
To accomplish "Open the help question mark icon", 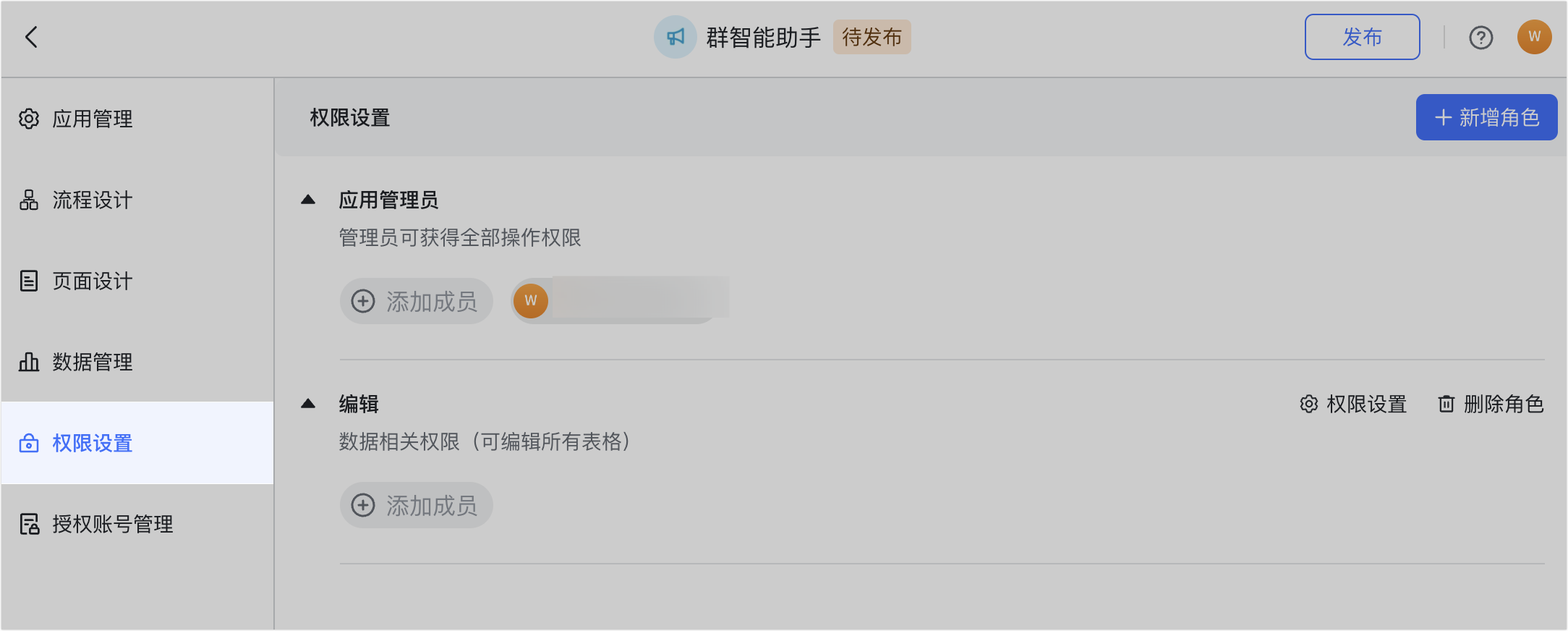I will (1480, 37).
